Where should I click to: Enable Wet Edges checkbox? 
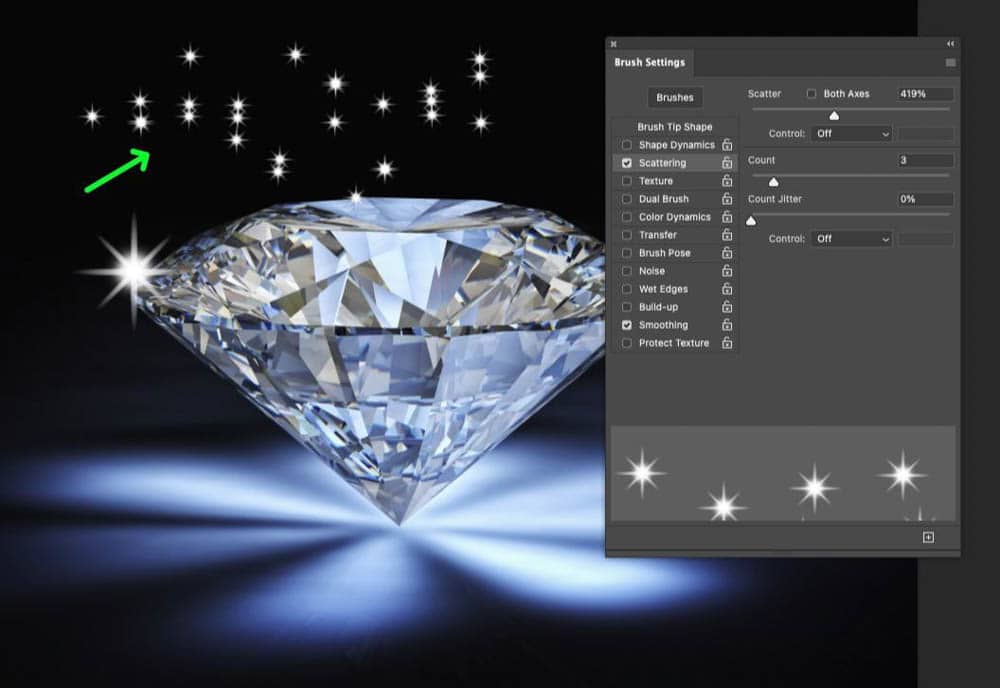coord(627,289)
